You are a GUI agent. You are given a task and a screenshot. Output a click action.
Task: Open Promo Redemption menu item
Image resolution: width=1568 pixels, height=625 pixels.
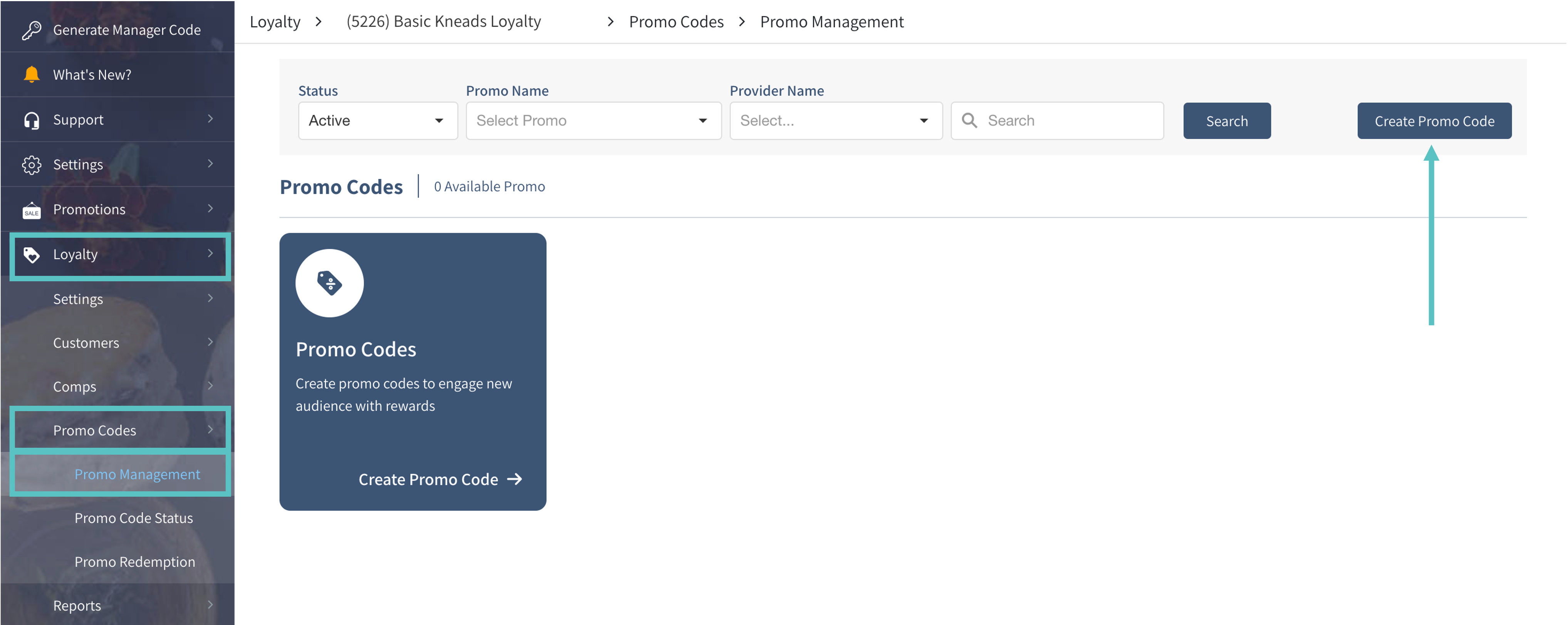[x=134, y=562]
